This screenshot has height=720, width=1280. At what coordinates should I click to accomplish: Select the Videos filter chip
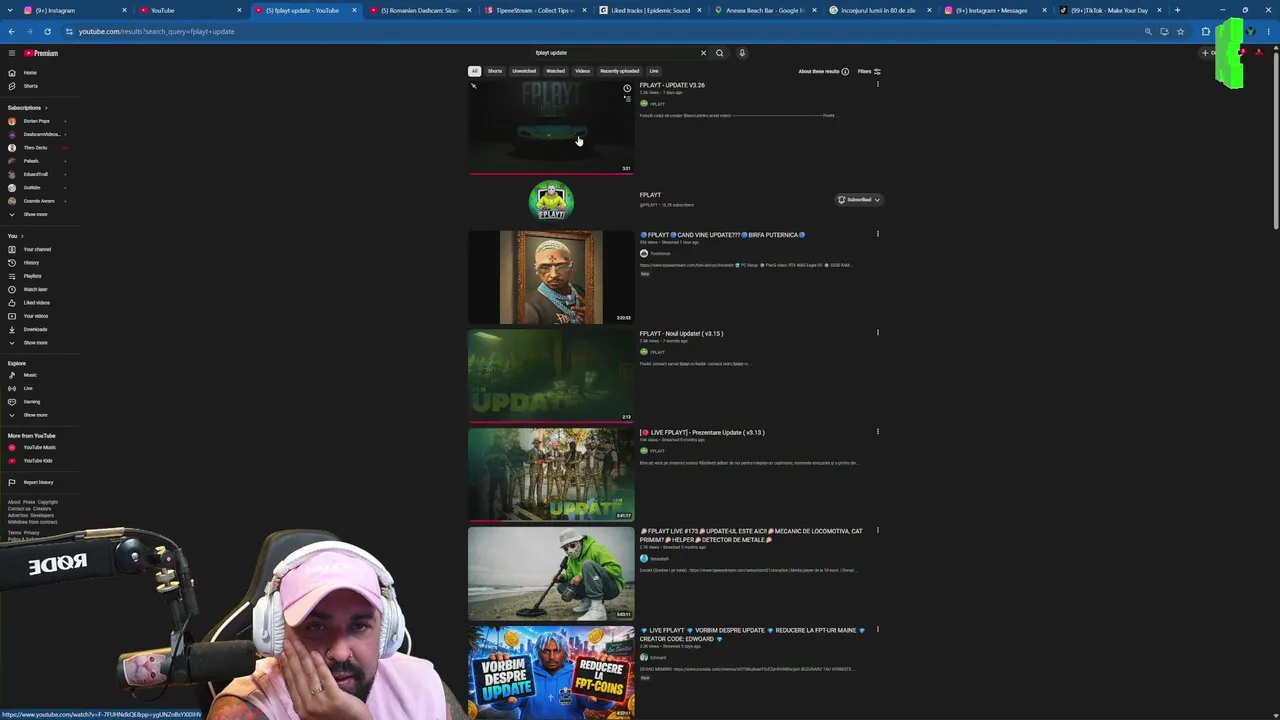[x=582, y=71]
